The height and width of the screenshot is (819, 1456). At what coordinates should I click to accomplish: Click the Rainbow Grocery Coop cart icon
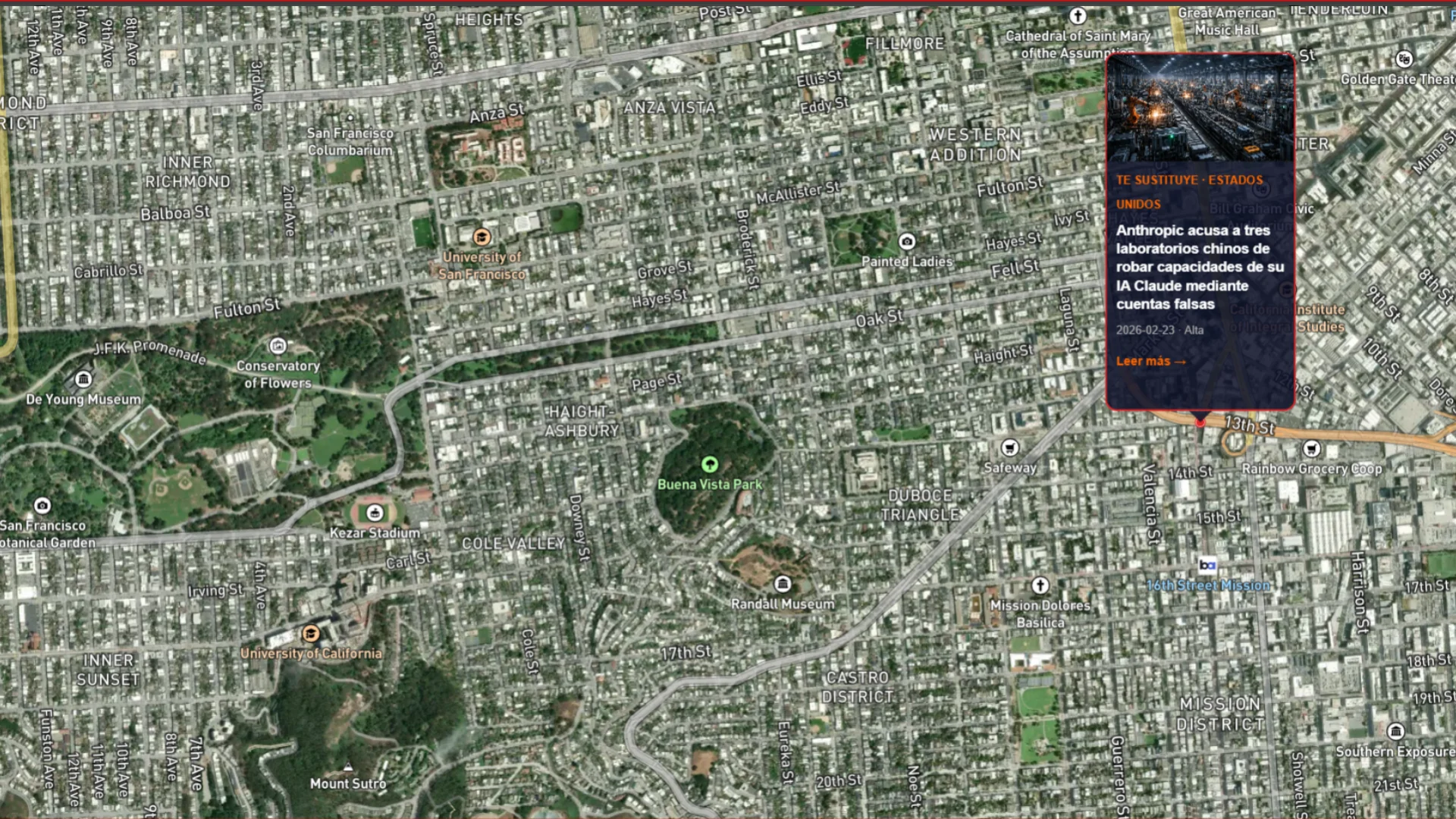click(x=1311, y=449)
